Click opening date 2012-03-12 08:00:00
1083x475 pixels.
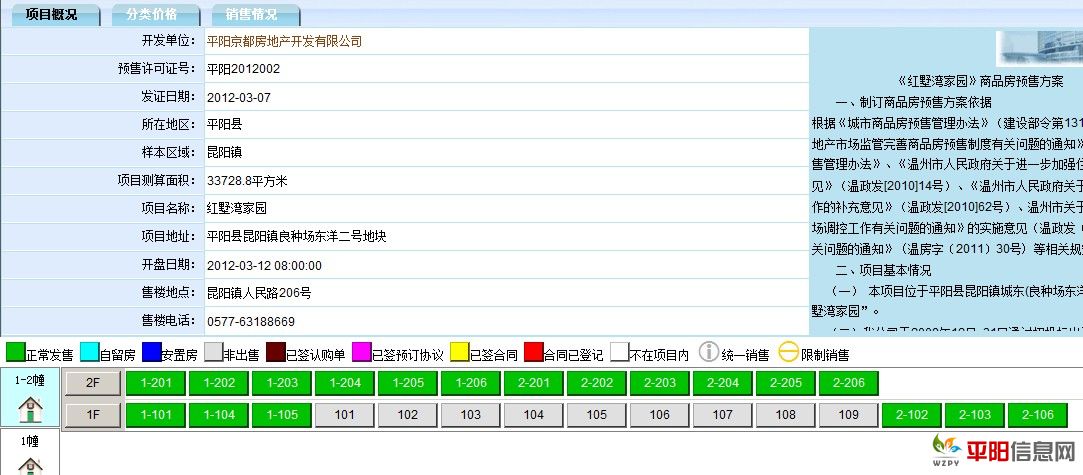265,266
